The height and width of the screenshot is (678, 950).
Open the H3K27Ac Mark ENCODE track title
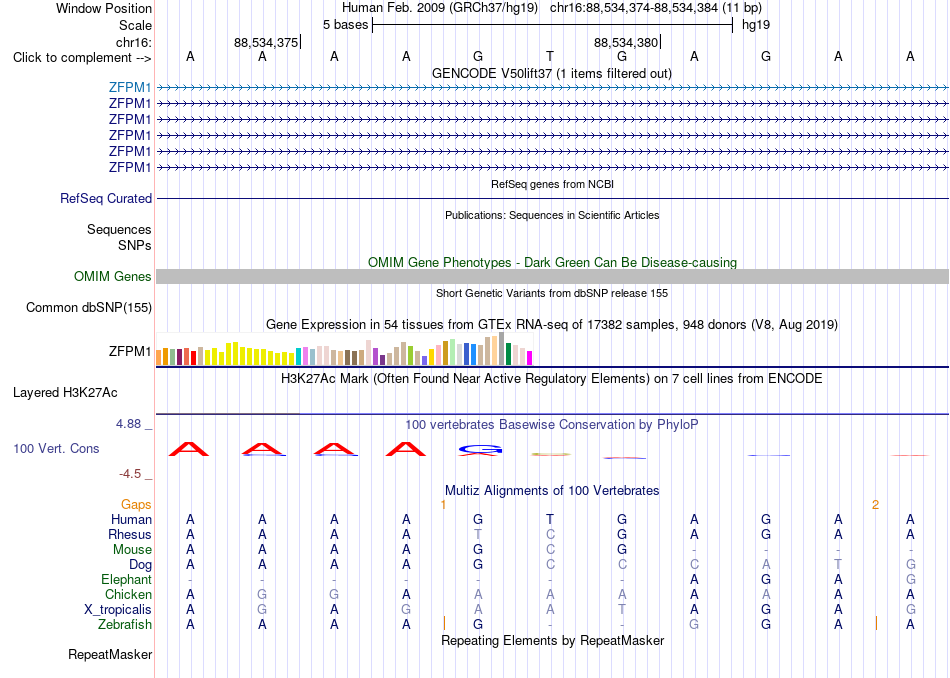coord(552,379)
